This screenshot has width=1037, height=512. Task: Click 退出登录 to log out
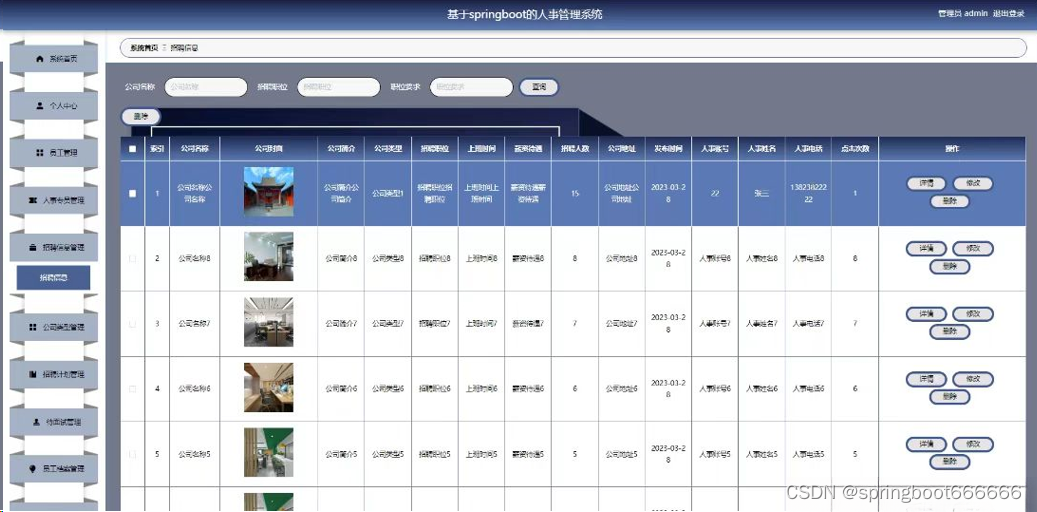tap(1009, 13)
